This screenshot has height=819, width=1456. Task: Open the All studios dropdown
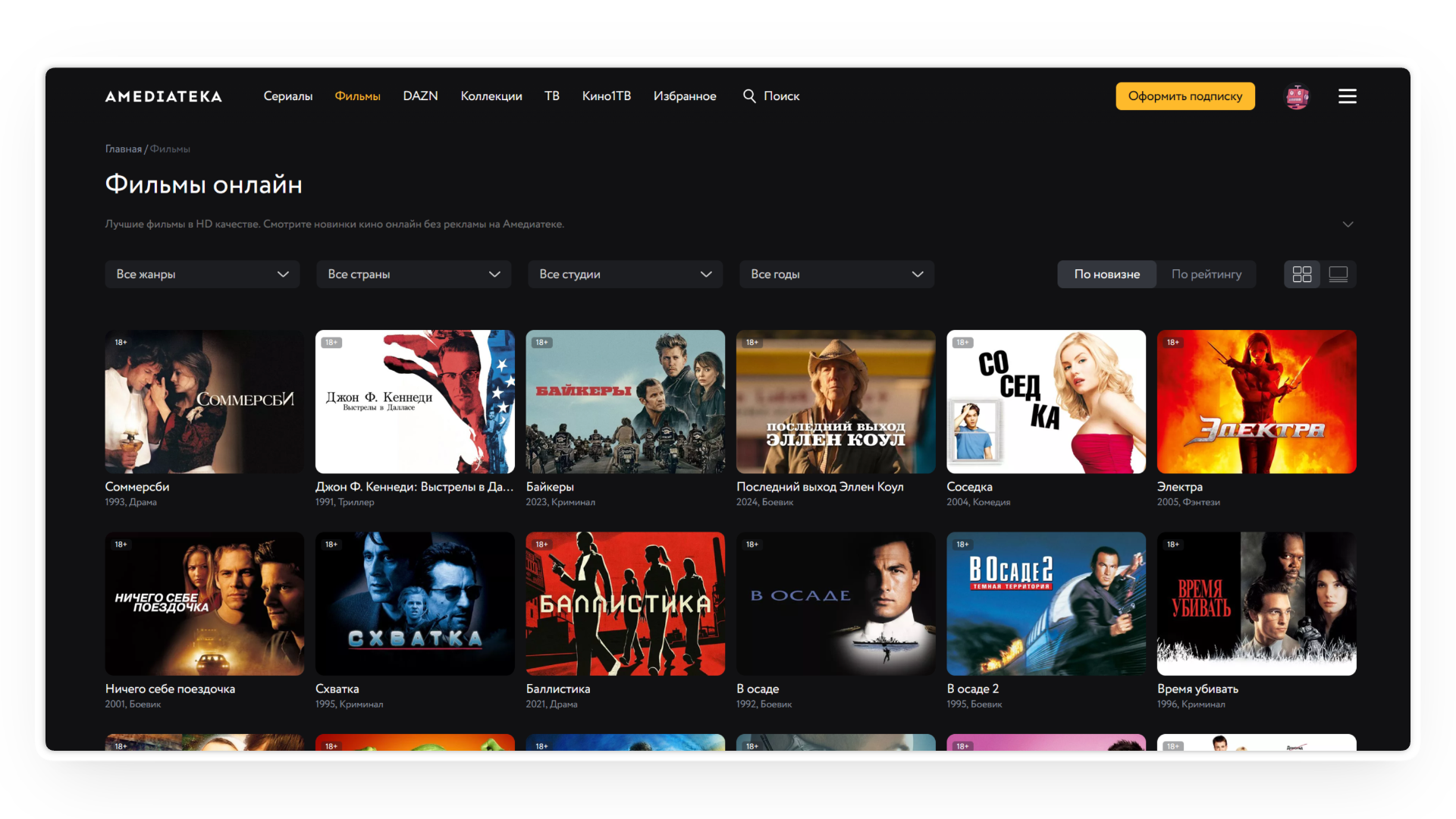tap(626, 275)
